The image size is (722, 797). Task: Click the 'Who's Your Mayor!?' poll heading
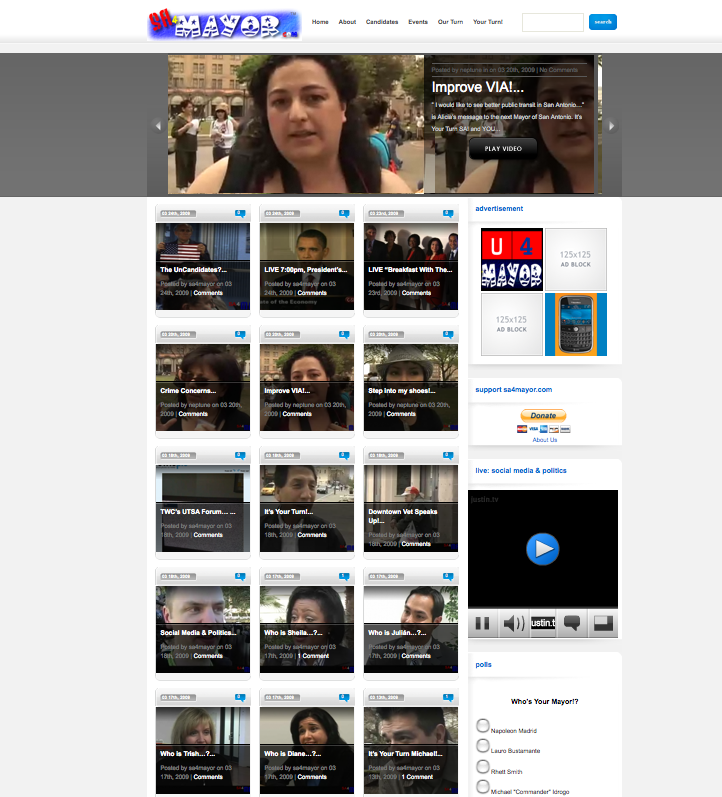click(545, 701)
